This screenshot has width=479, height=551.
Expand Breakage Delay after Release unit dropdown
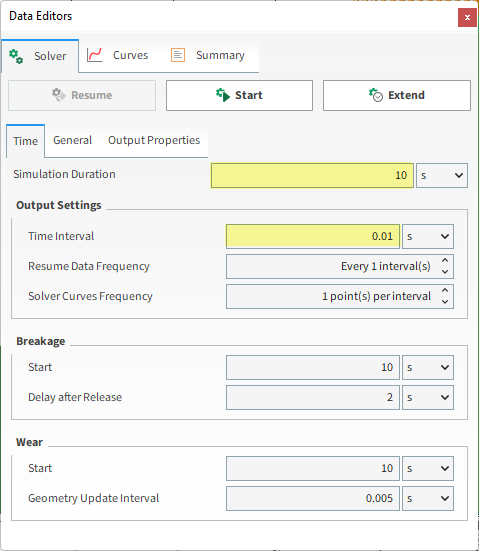point(428,397)
